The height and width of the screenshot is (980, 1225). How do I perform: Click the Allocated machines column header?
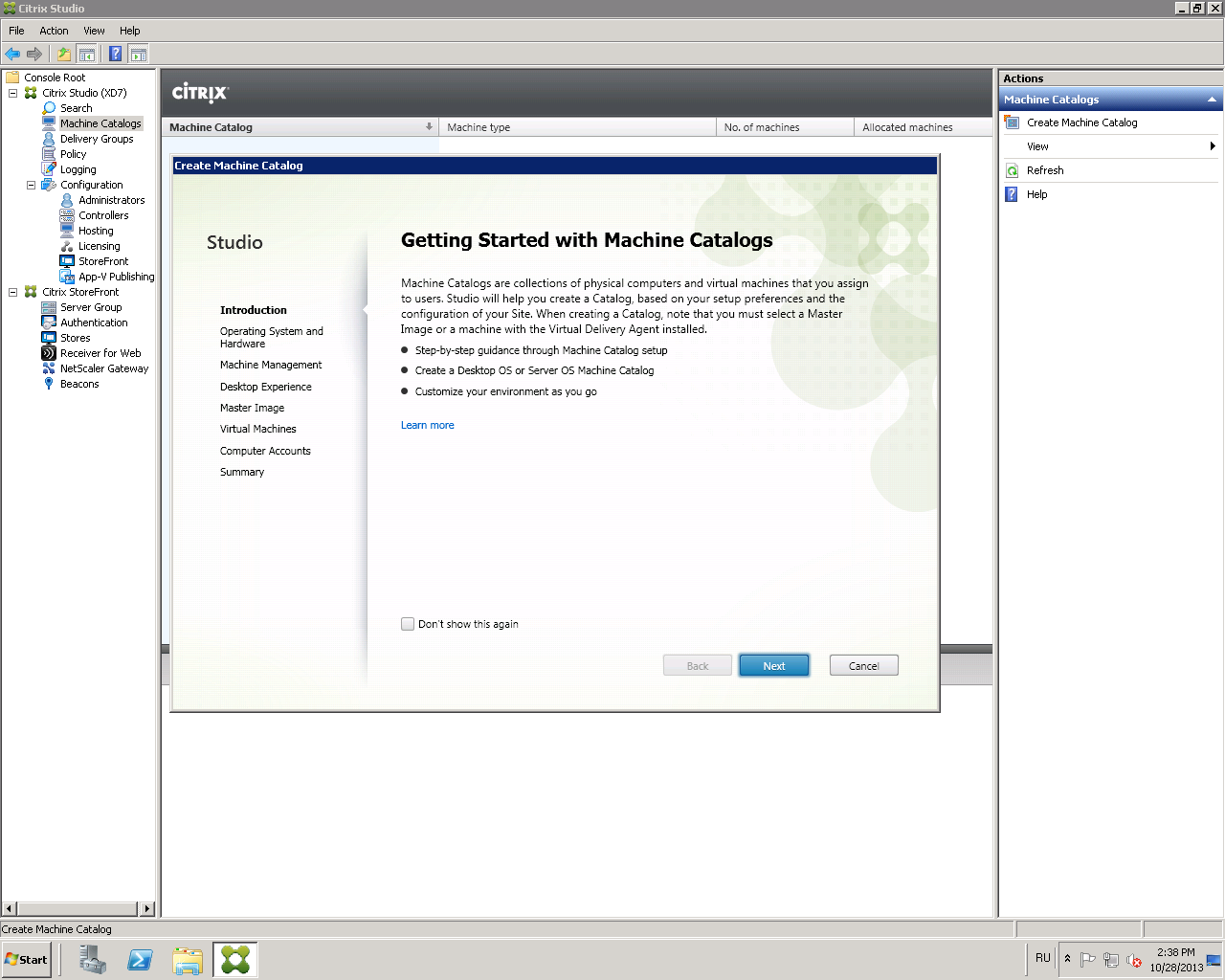point(923,127)
